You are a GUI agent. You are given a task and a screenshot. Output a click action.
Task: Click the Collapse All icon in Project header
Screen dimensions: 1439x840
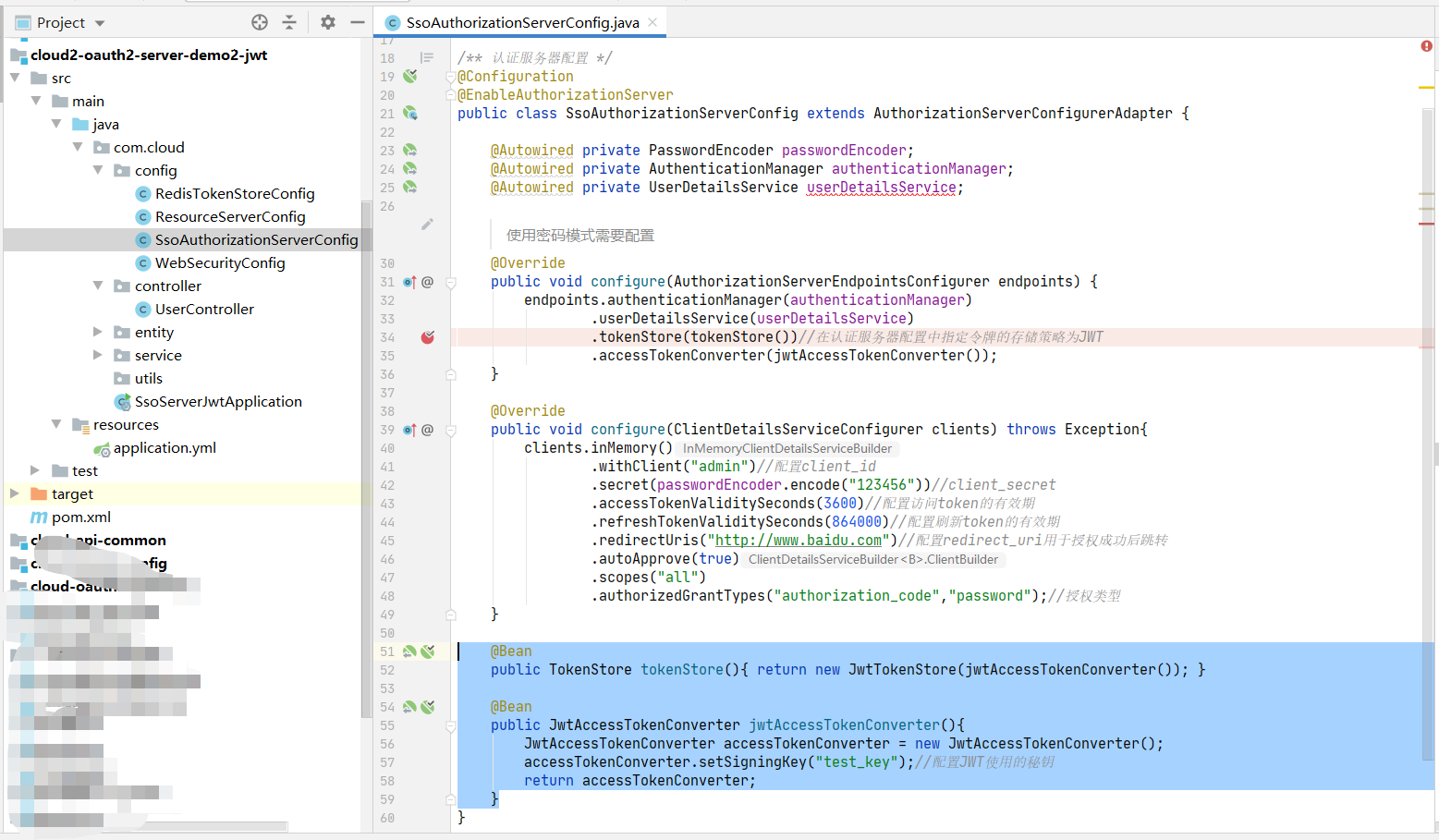pos(289,22)
